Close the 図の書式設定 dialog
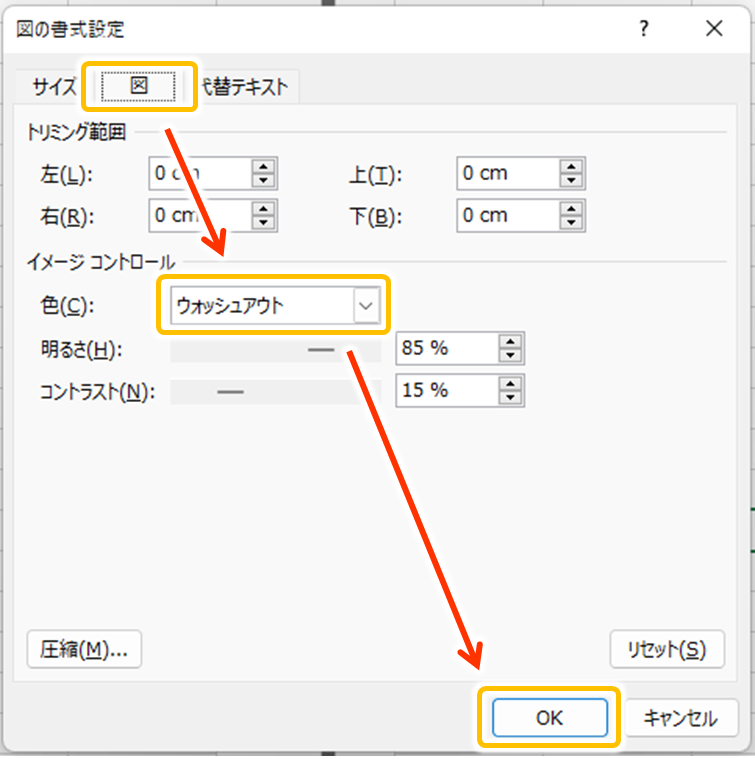 (714, 29)
